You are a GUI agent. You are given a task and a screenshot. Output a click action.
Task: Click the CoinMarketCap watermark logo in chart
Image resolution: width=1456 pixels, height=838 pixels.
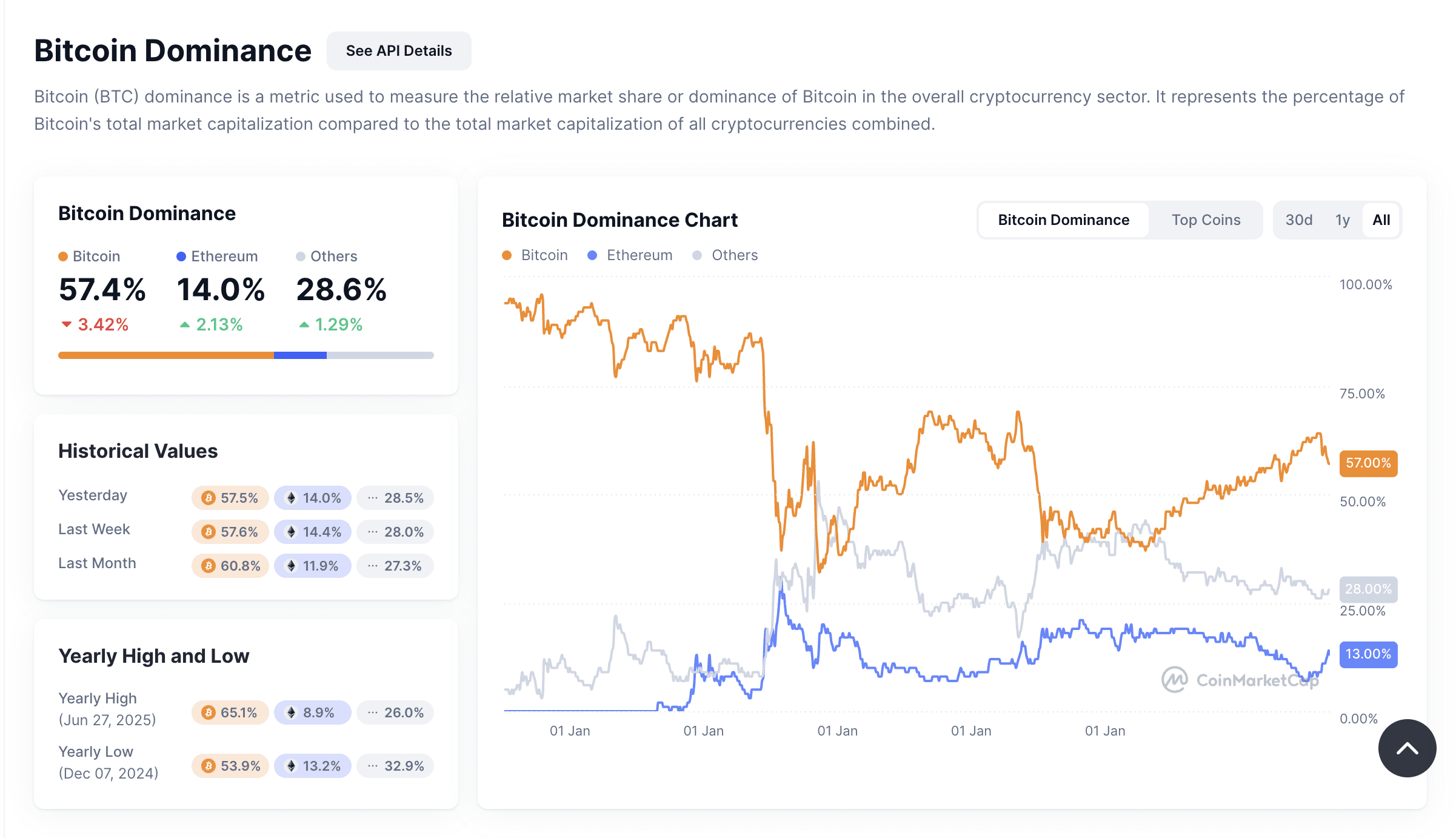coord(1174,680)
